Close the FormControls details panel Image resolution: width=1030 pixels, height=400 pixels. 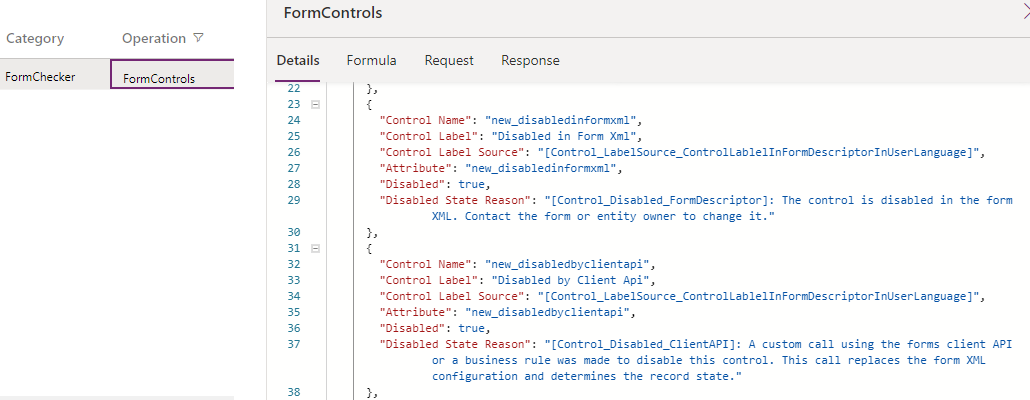click(x=1024, y=13)
